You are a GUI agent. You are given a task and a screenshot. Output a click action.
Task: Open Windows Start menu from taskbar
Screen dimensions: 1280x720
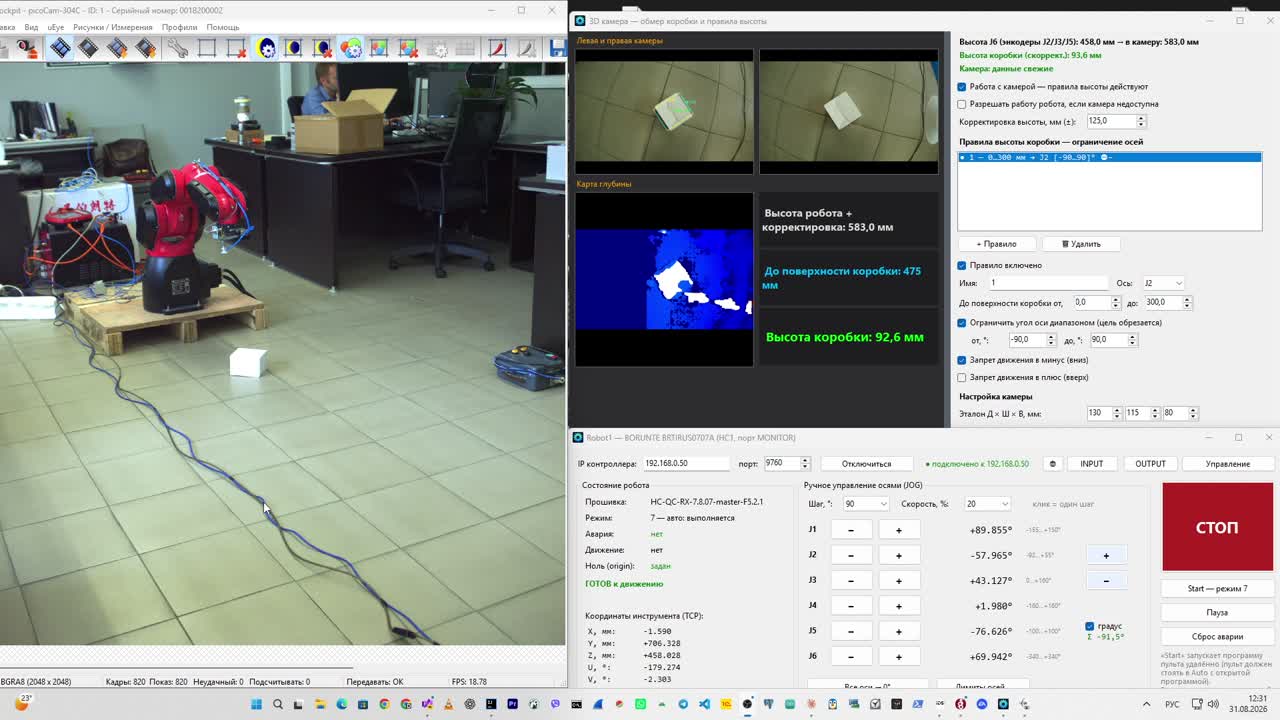(x=256, y=704)
